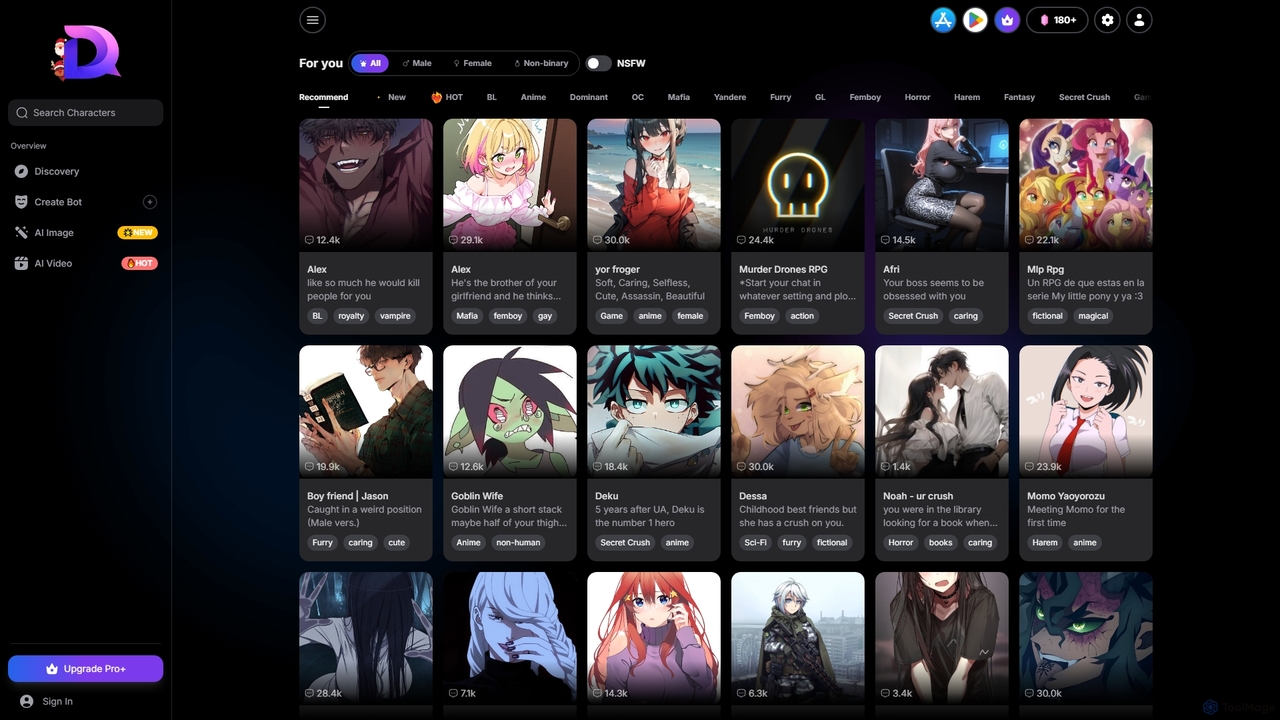The height and width of the screenshot is (720, 1280).
Task: Select the Female gender filter
Action: [472, 63]
